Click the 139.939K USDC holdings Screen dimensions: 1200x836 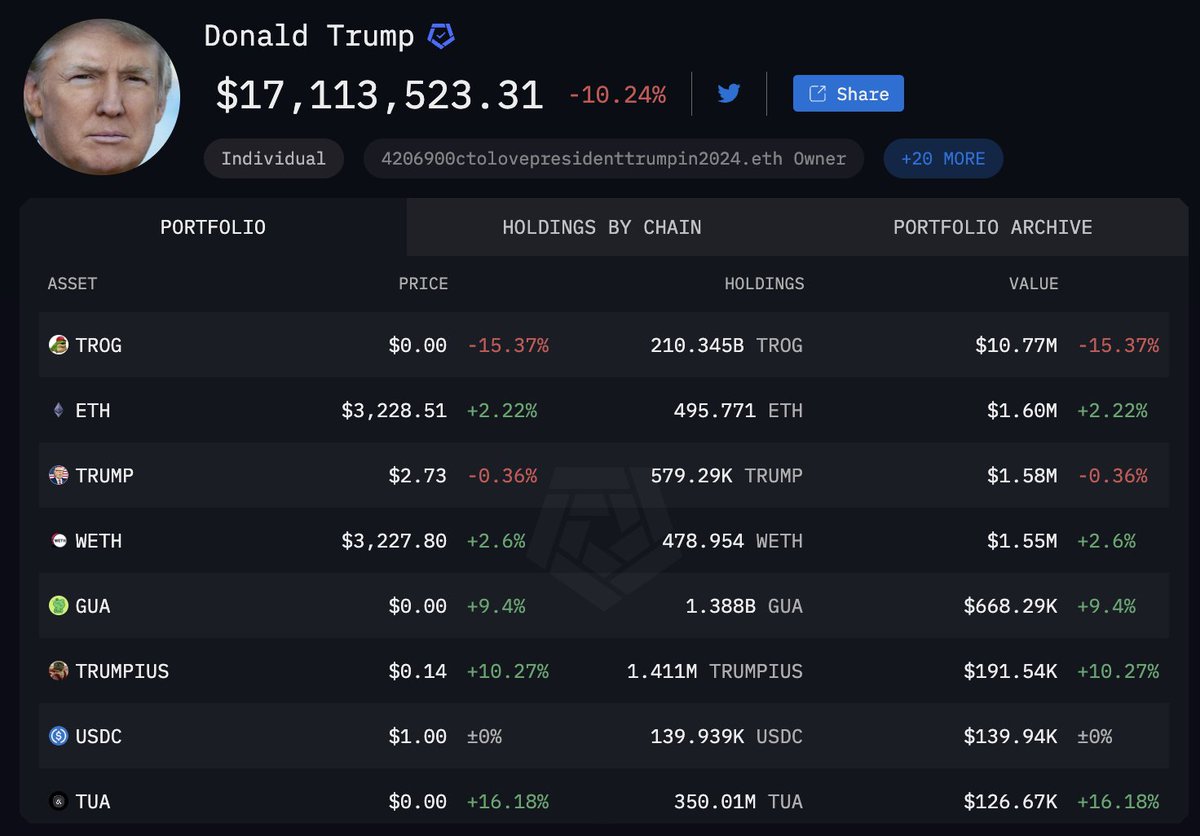tap(727, 736)
